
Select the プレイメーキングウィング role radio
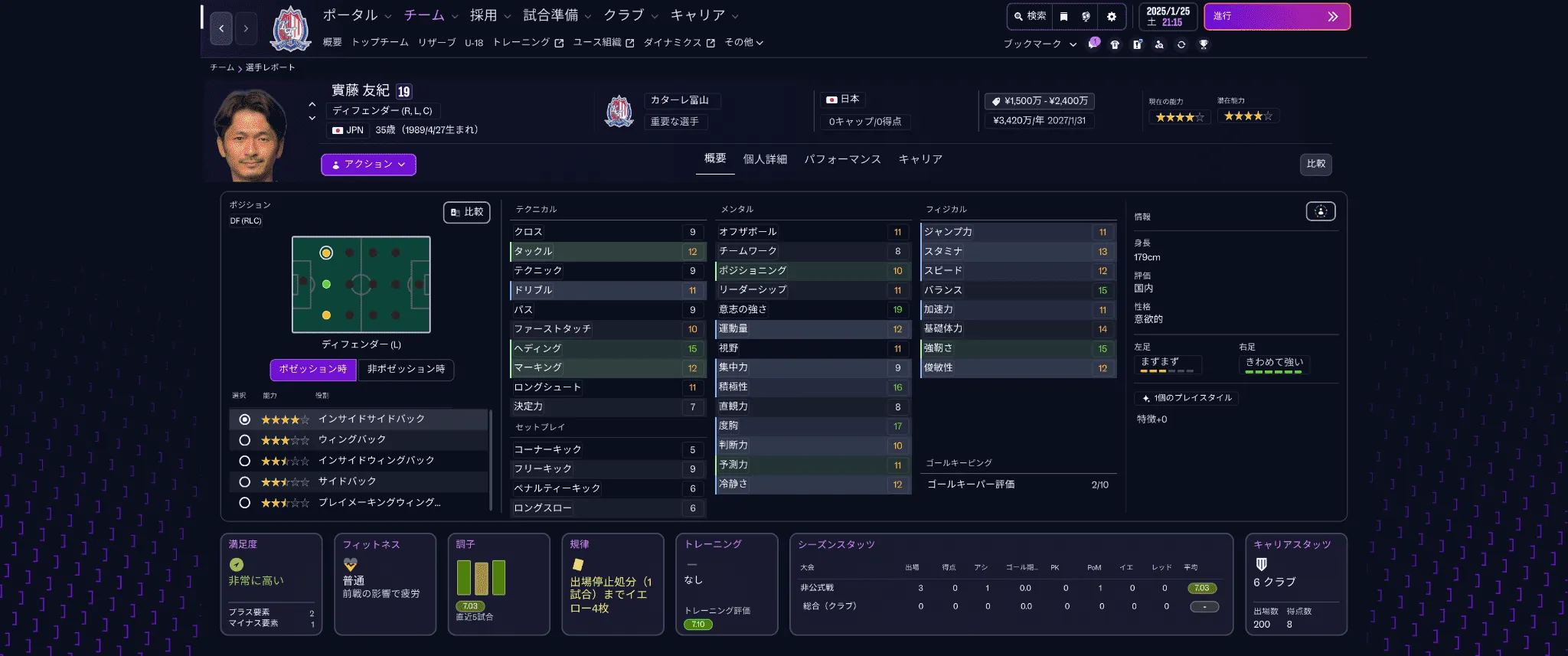tap(244, 503)
